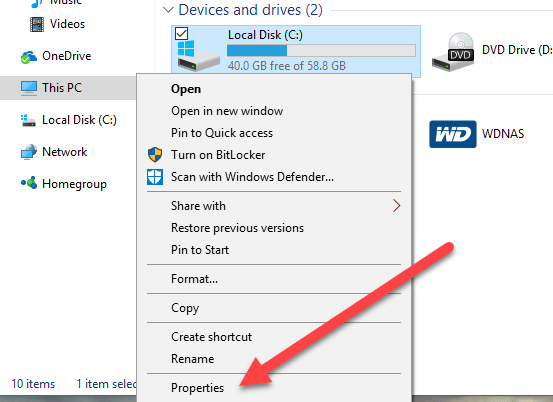Collapse the Devices and drives section
Image resolution: width=553 pixels, height=402 pixels.
tap(169, 10)
